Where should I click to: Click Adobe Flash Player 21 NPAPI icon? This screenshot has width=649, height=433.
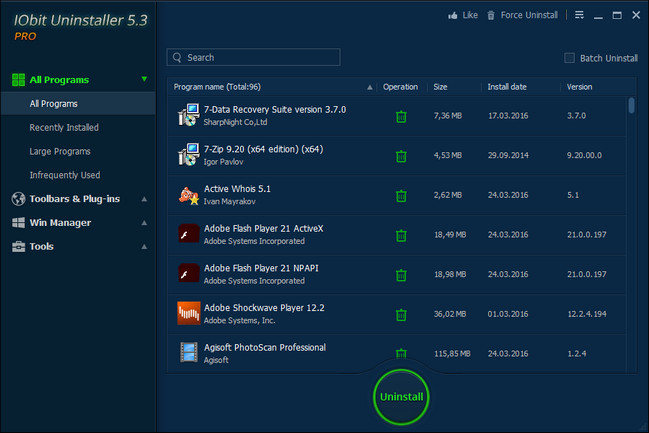coord(189,274)
